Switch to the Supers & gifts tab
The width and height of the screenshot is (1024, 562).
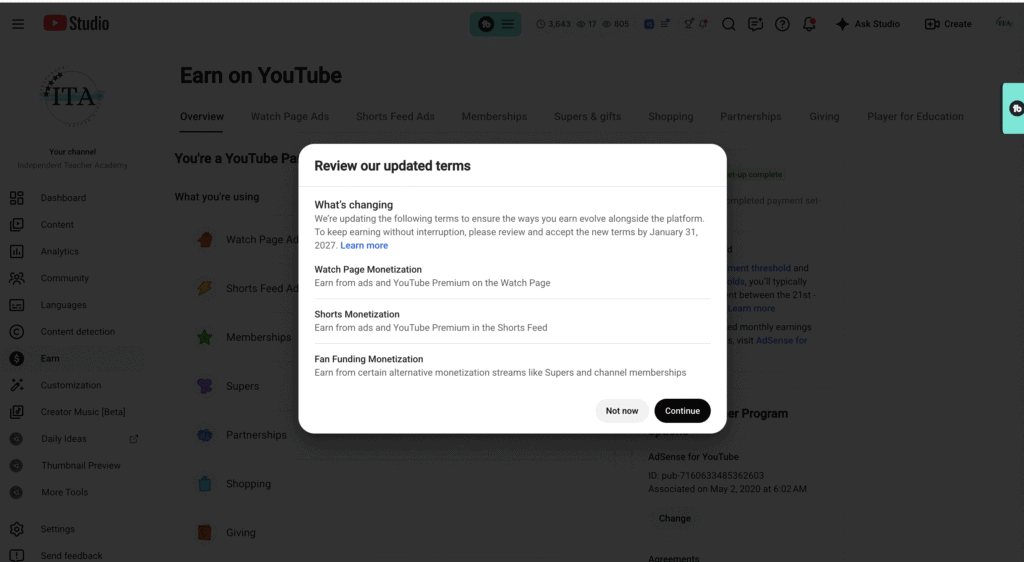[588, 116]
